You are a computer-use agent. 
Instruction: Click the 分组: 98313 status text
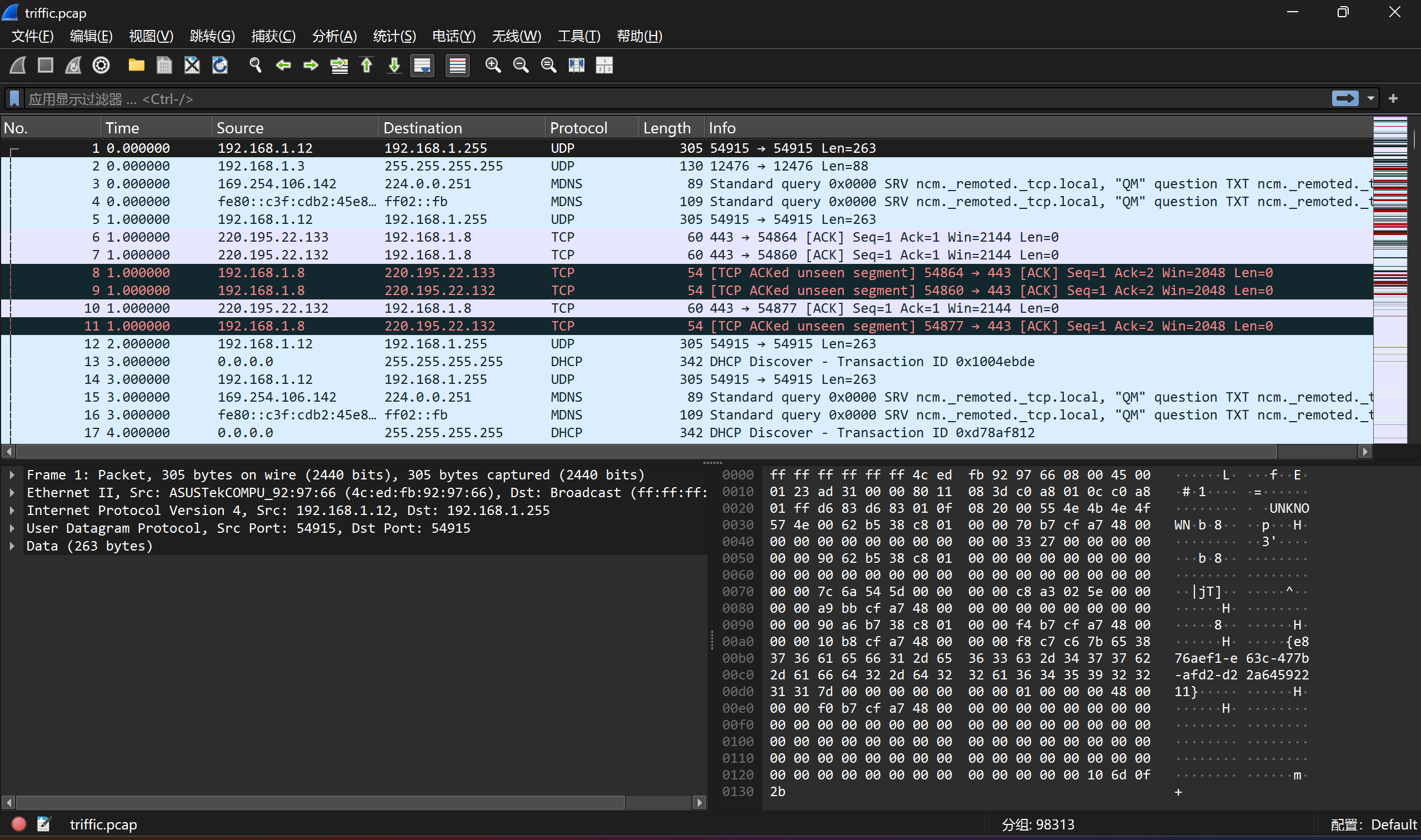[x=1038, y=824]
